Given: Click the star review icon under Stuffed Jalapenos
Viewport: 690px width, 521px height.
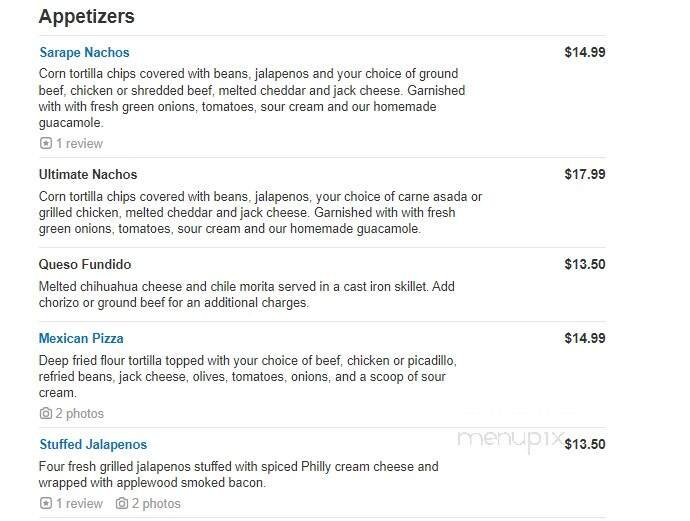Looking at the screenshot, I should [45, 504].
